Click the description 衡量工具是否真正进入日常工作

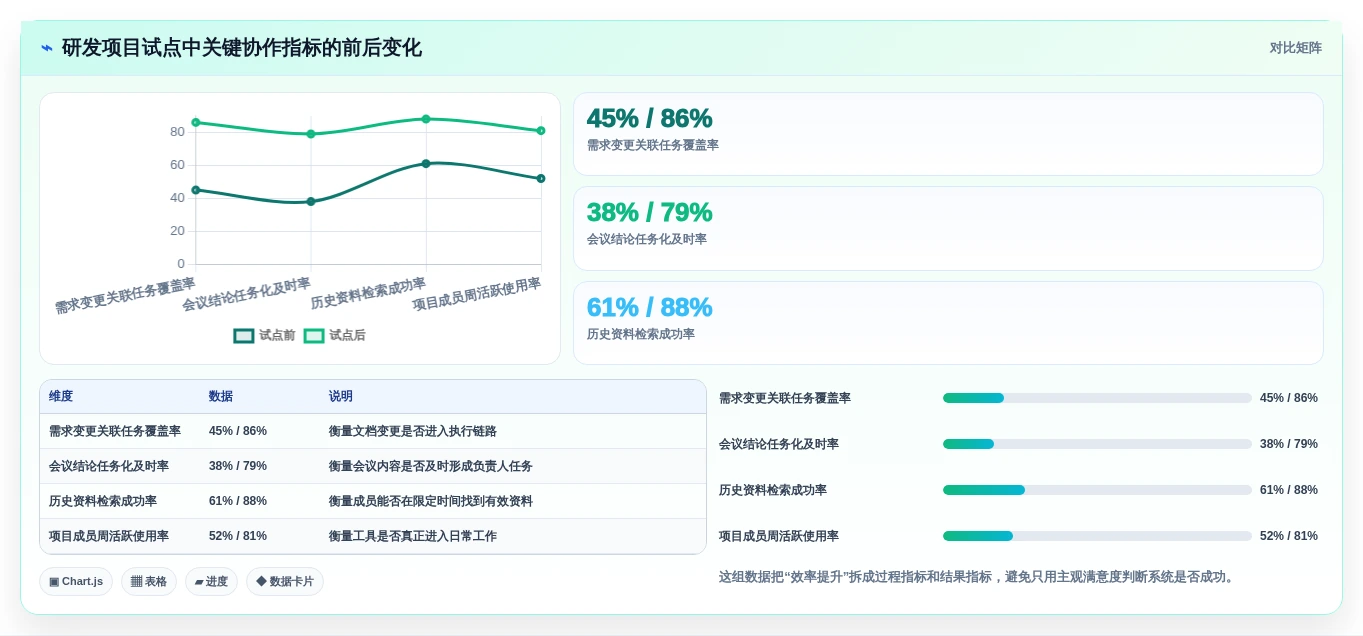(413, 537)
